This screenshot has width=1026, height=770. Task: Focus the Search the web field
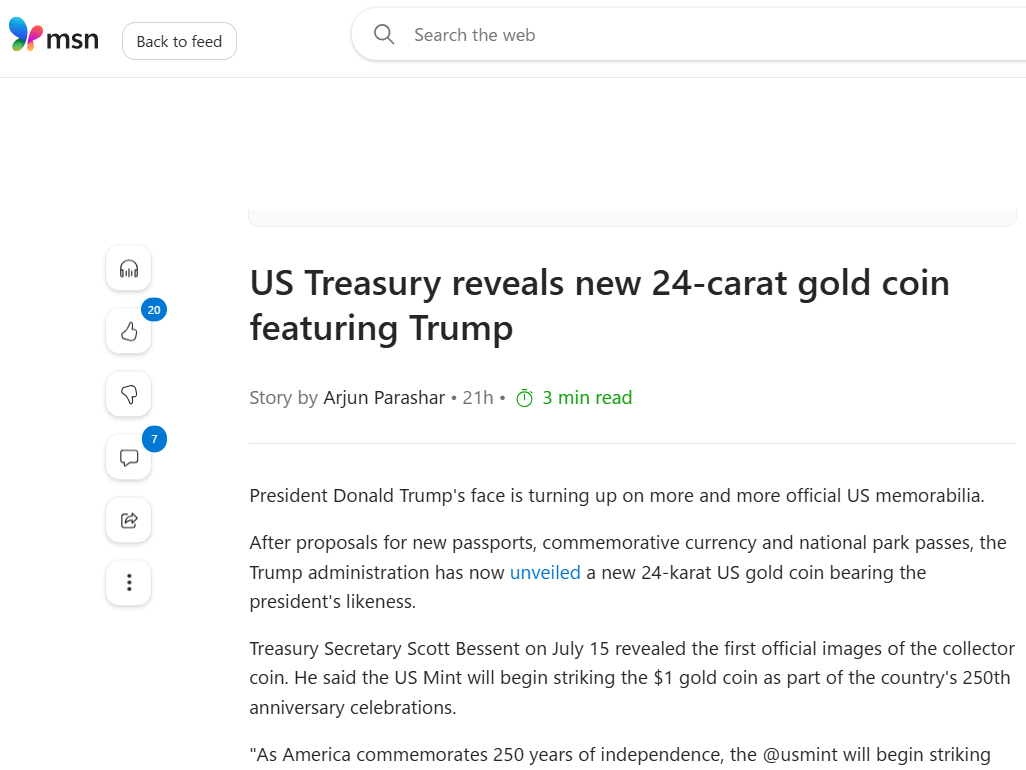point(688,35)
